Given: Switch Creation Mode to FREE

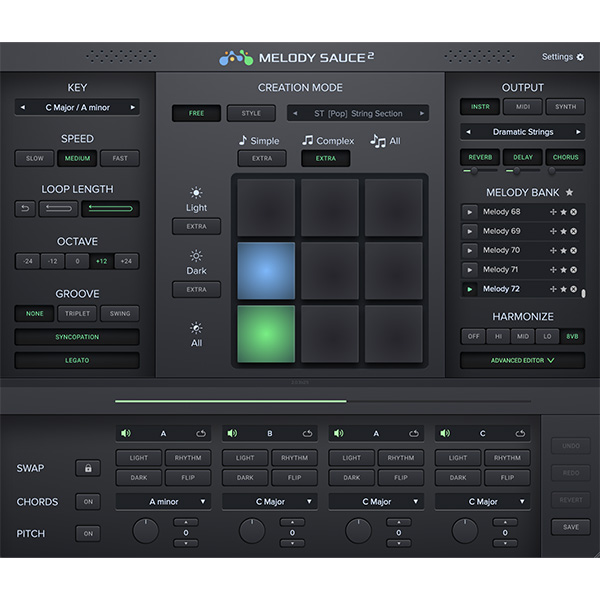Looking at the screenshot, I should (196, 113).
